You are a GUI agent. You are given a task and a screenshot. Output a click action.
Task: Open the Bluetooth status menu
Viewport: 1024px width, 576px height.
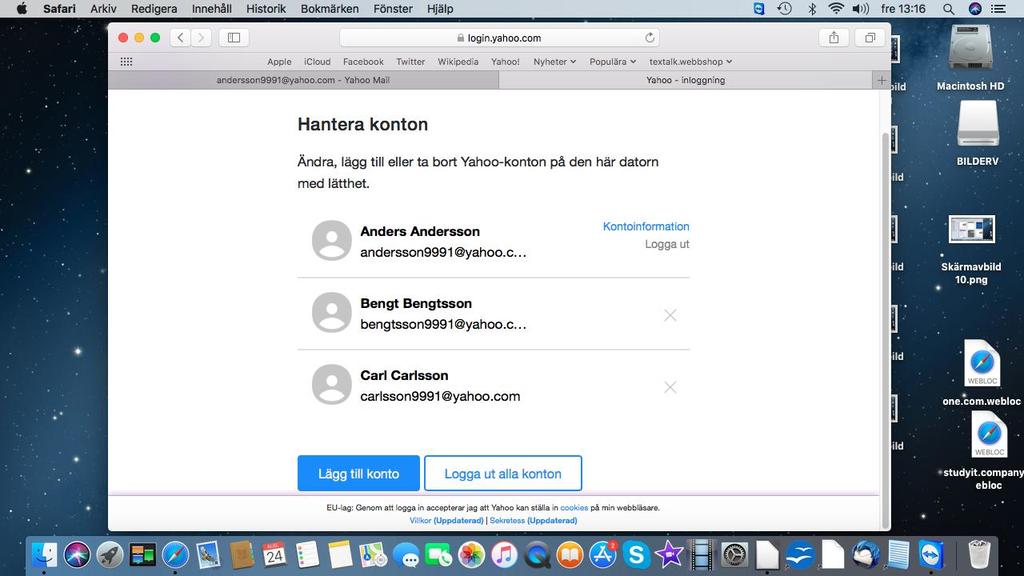coord(812,8)
